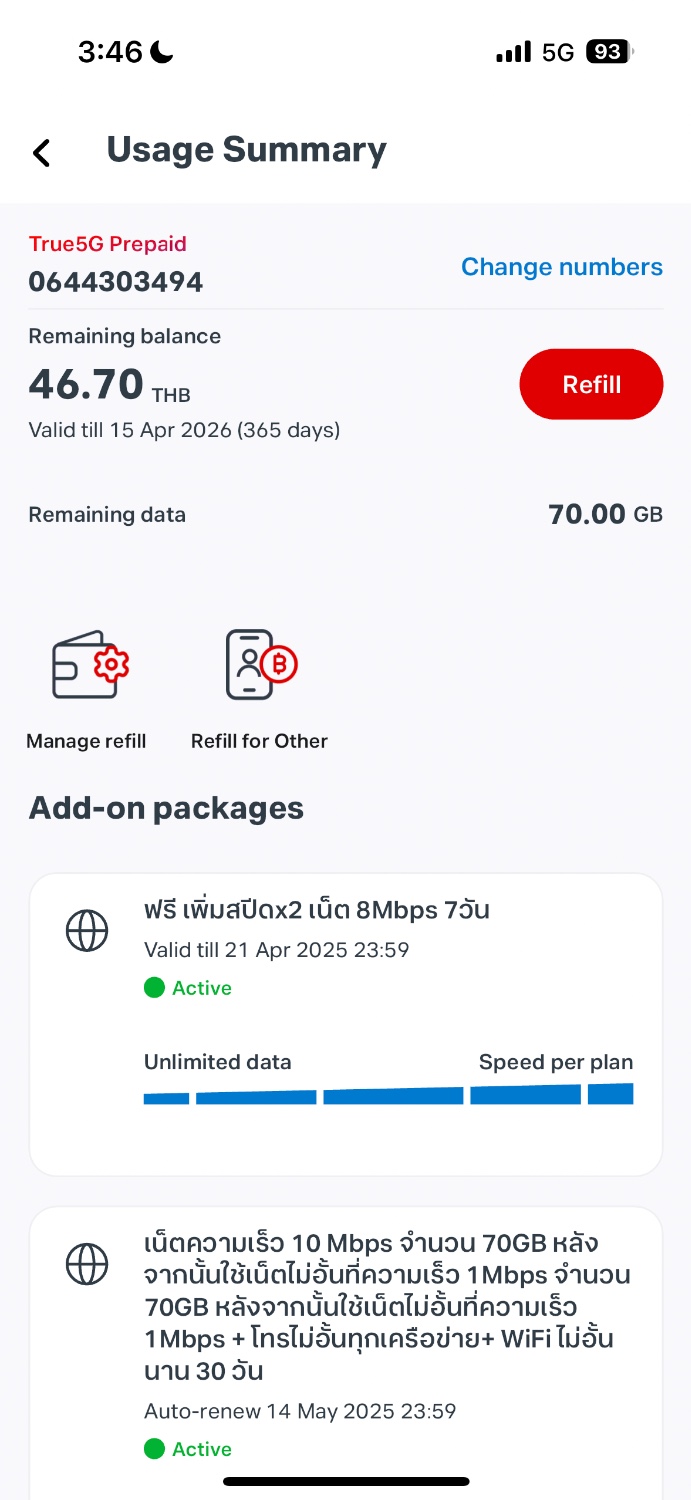Open the 8Mbps 7-day add-on package title
691x1500 pixels.
pos(316,910)
